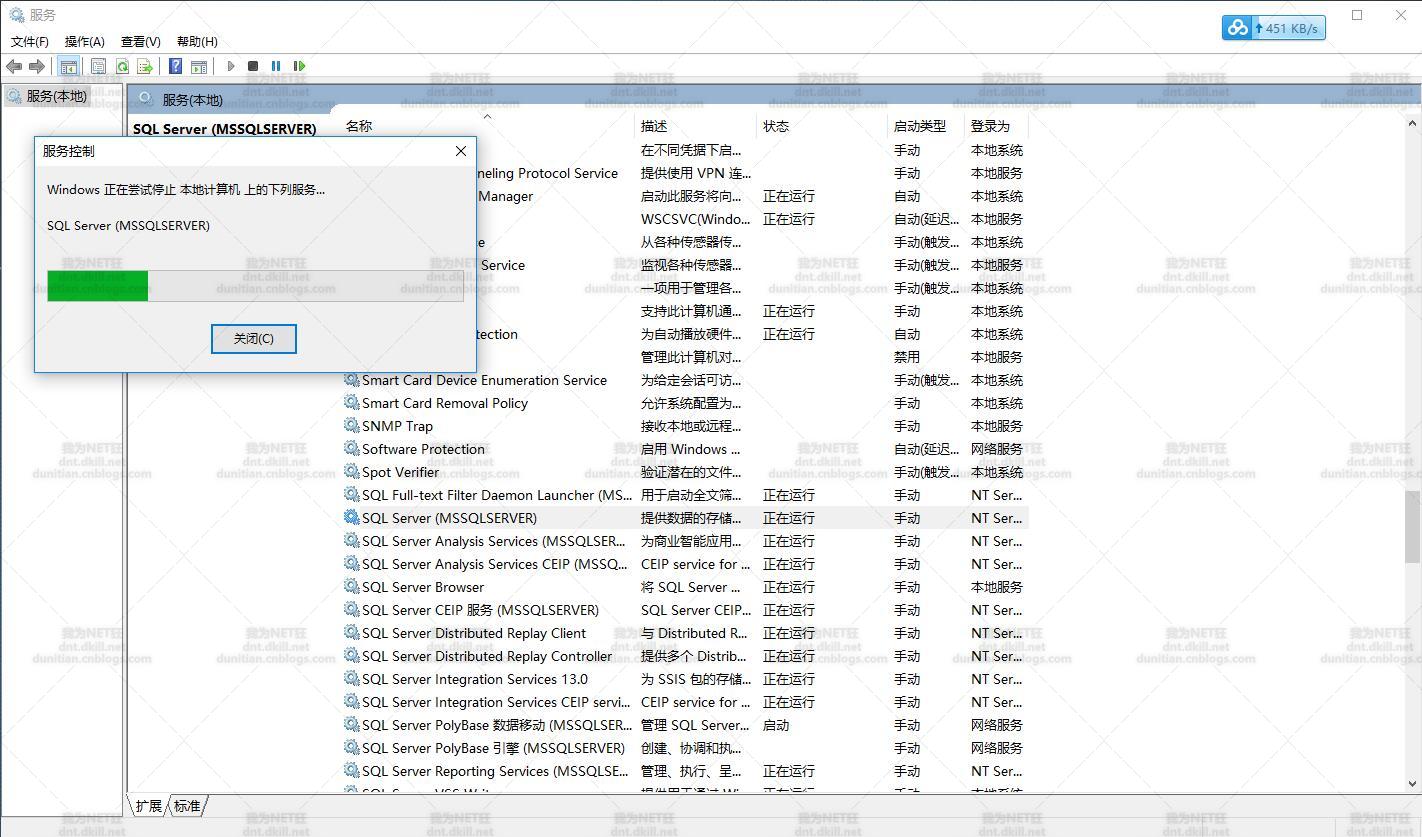
Task: Select SQL Server Analysis Services CEIP row
Action: pyautogui.click(x=685, y=564)
